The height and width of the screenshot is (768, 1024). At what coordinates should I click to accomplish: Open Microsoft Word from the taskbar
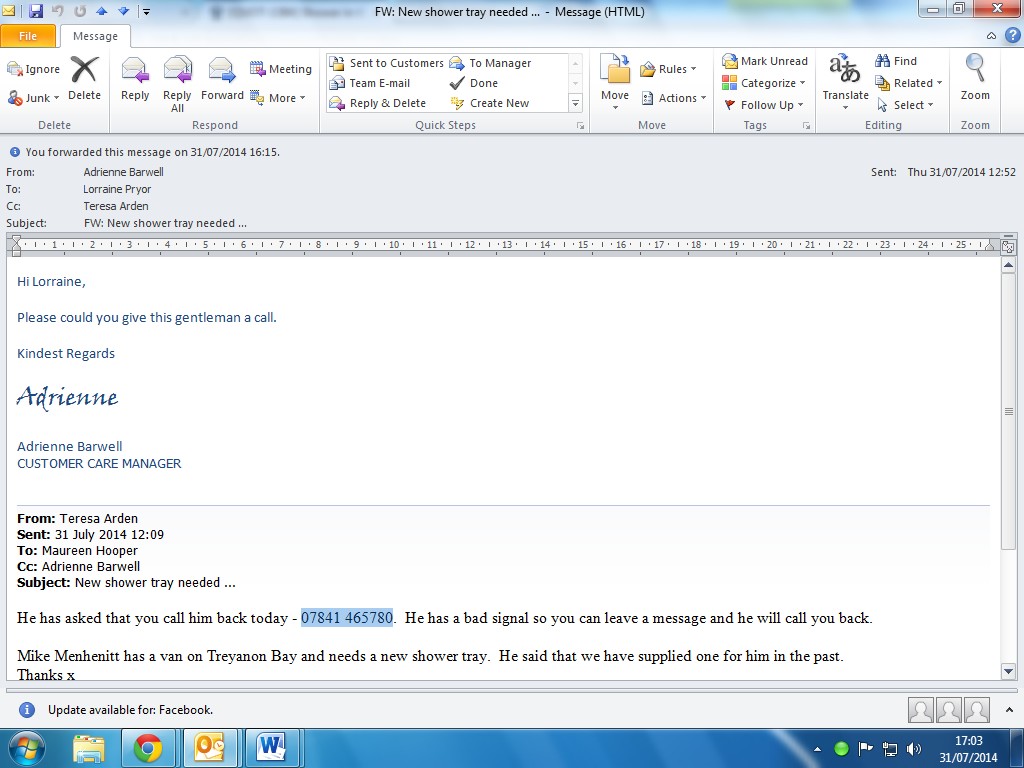[x=271, y=748]
